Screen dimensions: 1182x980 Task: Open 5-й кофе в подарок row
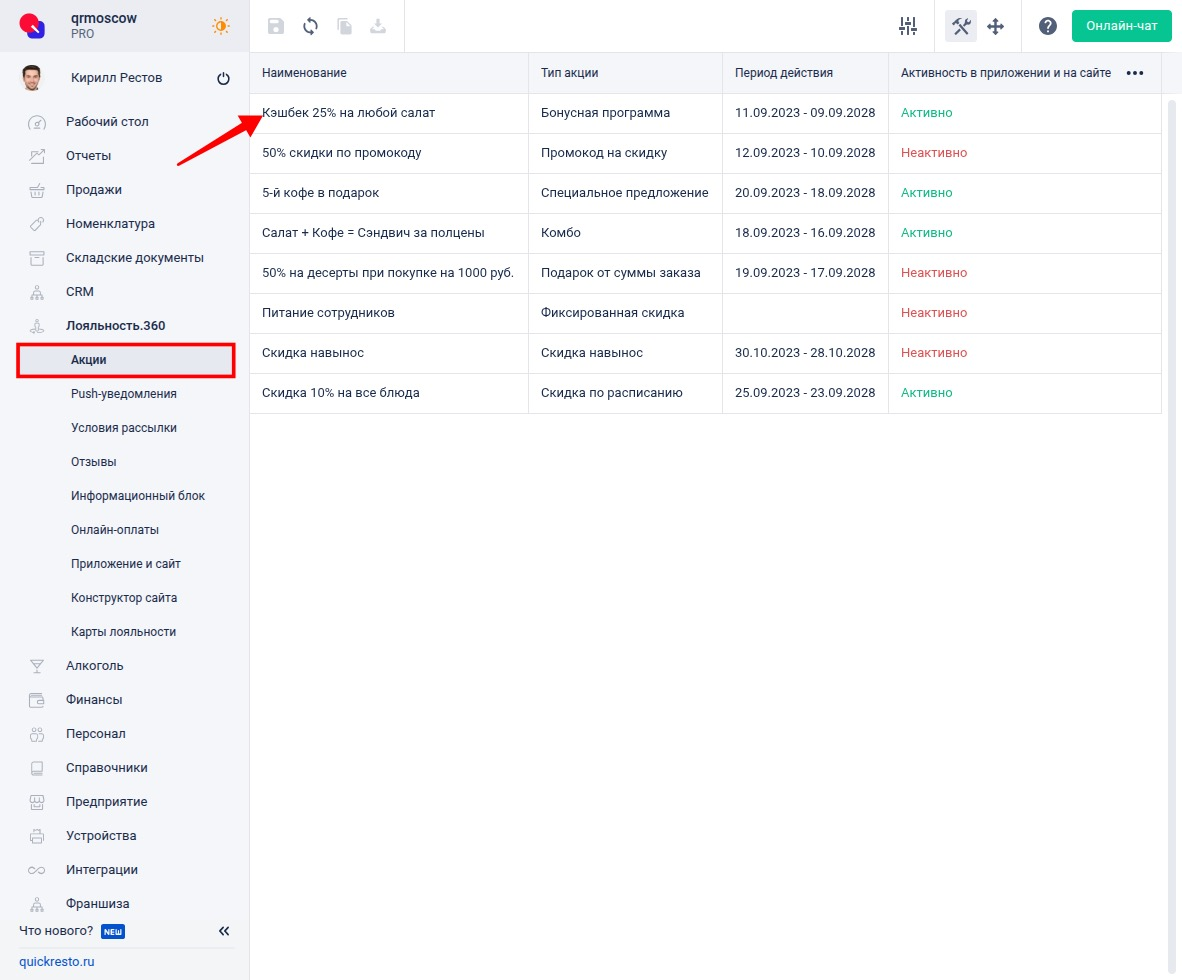click(705, 193)
